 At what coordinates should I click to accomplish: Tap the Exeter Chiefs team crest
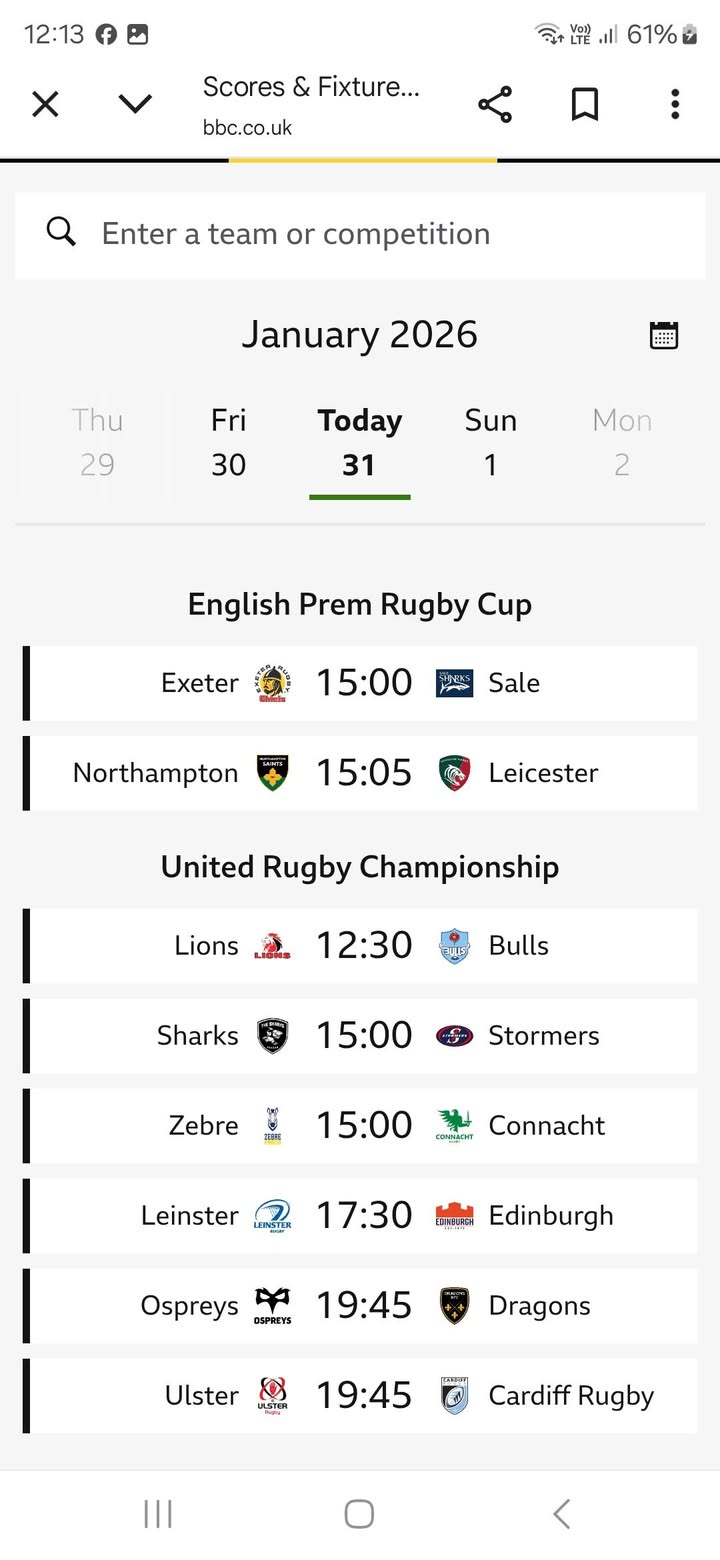click(x=272, y=684)
